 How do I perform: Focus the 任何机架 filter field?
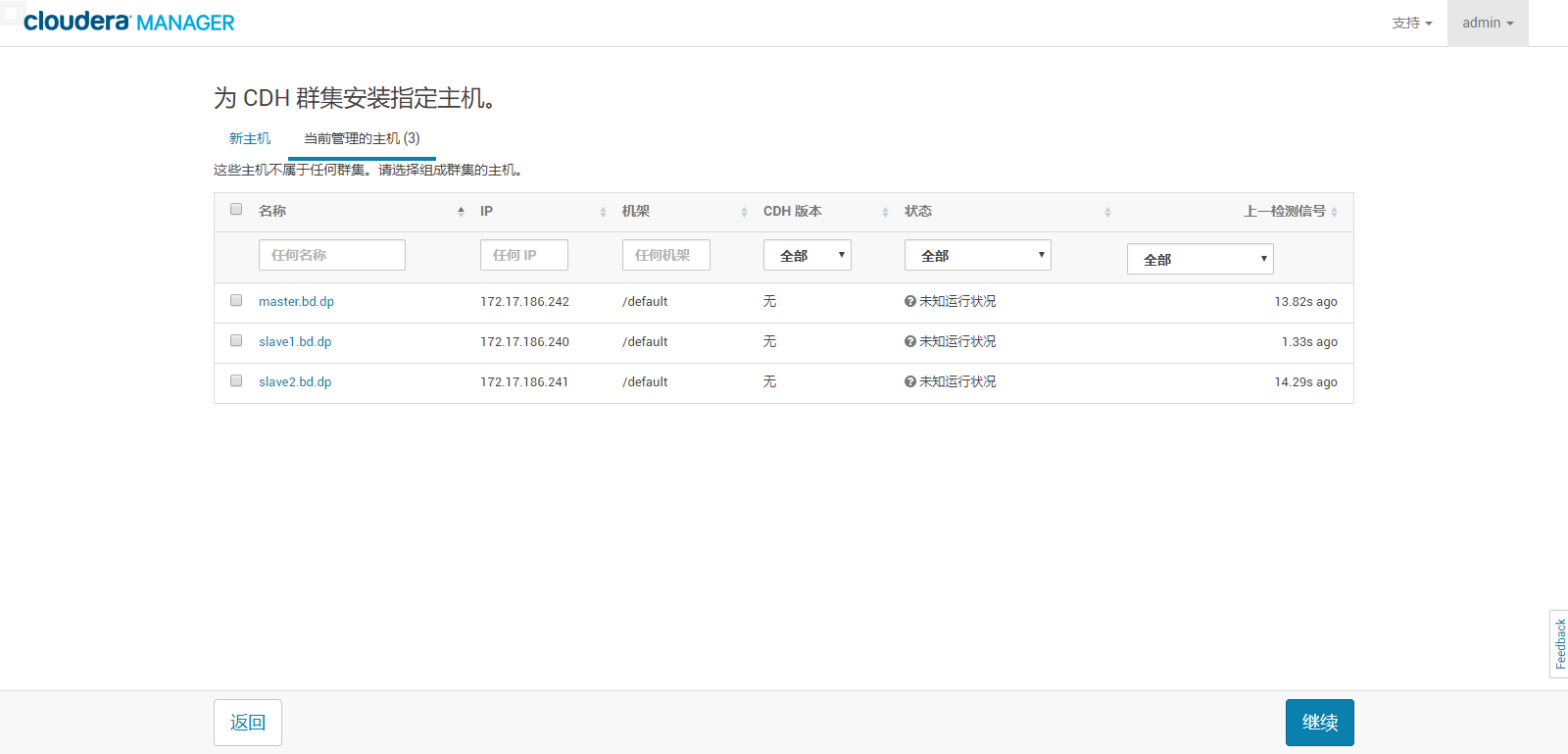point(666,255)
